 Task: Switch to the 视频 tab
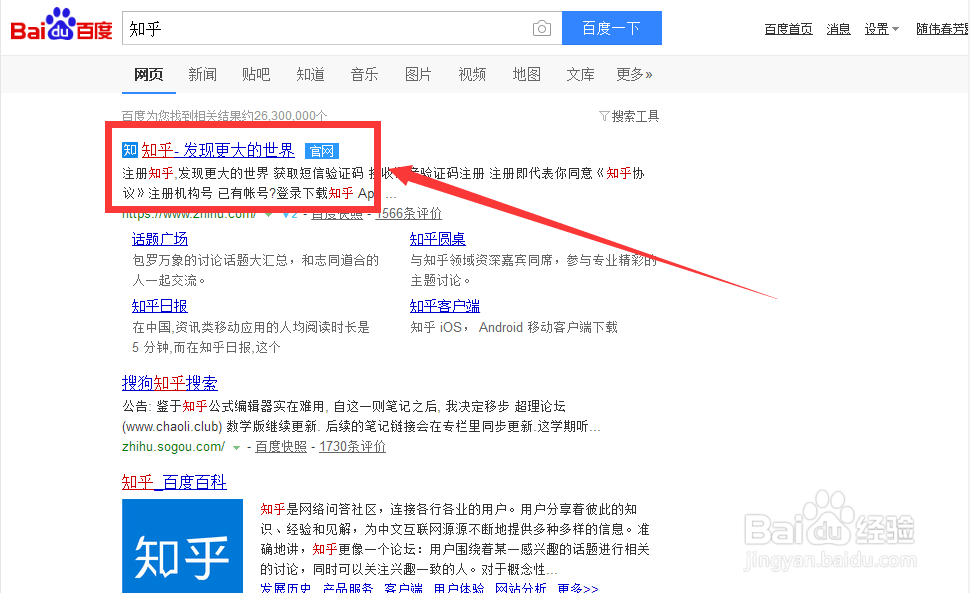[x=472, y=75]
